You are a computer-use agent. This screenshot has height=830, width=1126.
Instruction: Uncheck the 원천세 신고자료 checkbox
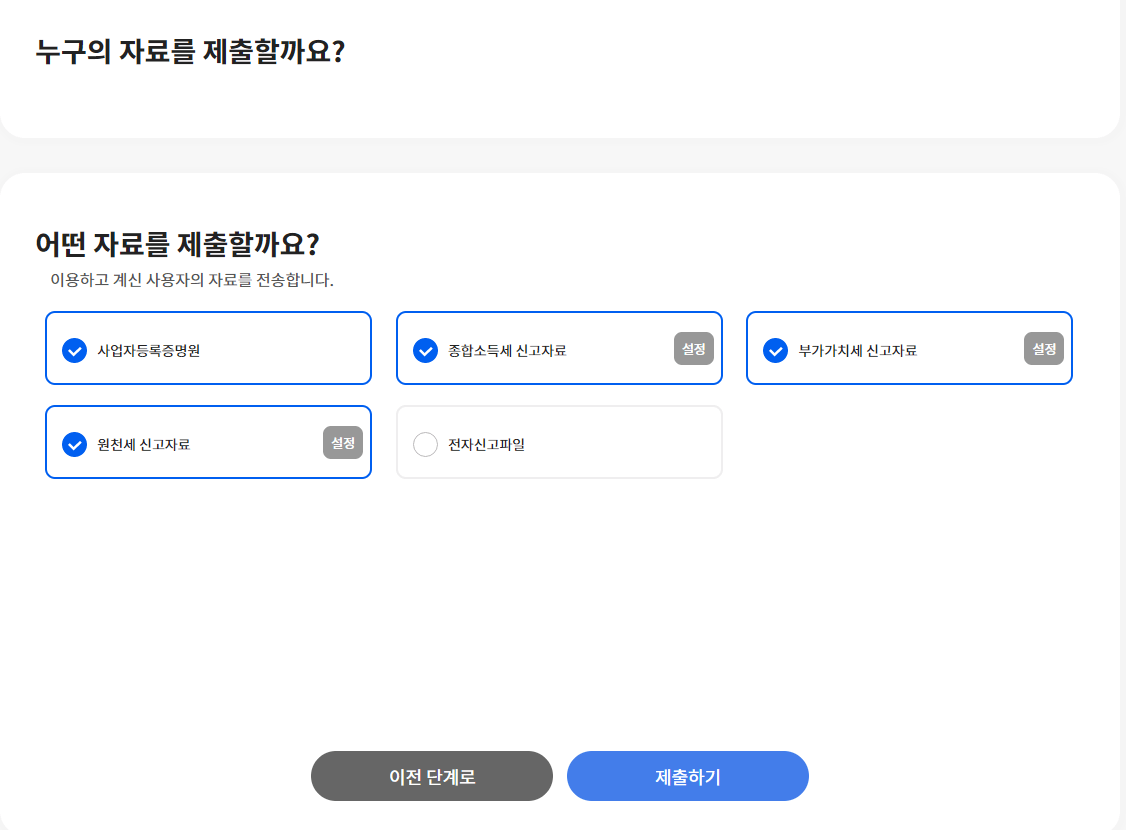(x=73, y=443)
